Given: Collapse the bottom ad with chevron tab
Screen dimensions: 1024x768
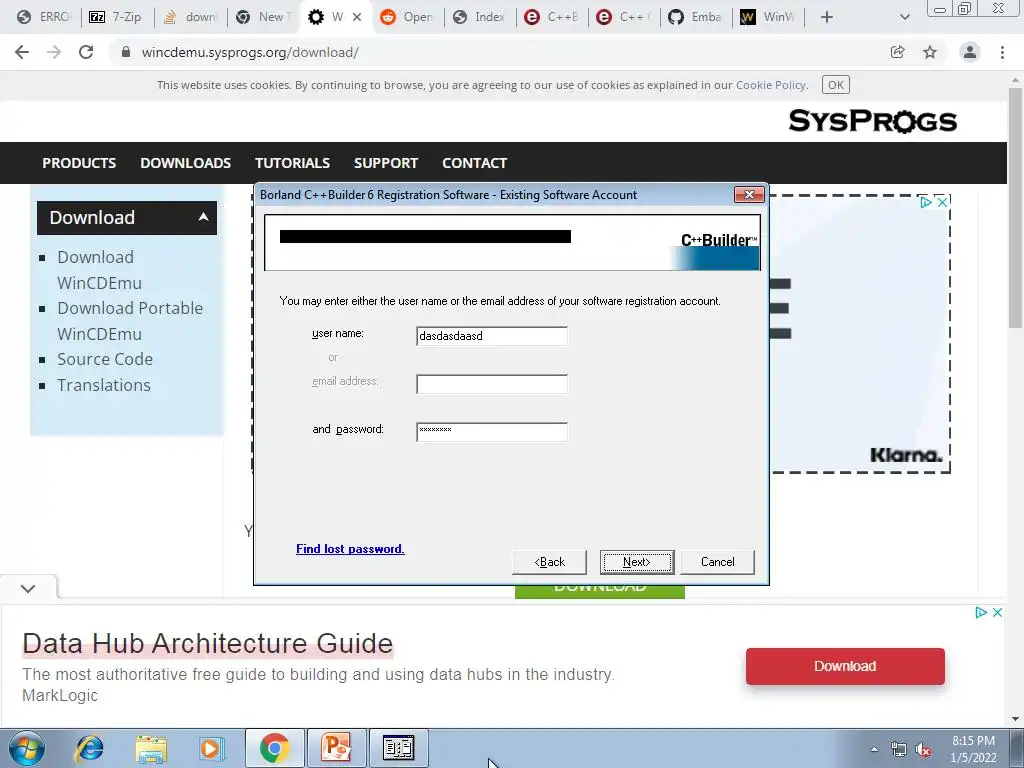Looking at the screenshot, I should click(28, 588).
